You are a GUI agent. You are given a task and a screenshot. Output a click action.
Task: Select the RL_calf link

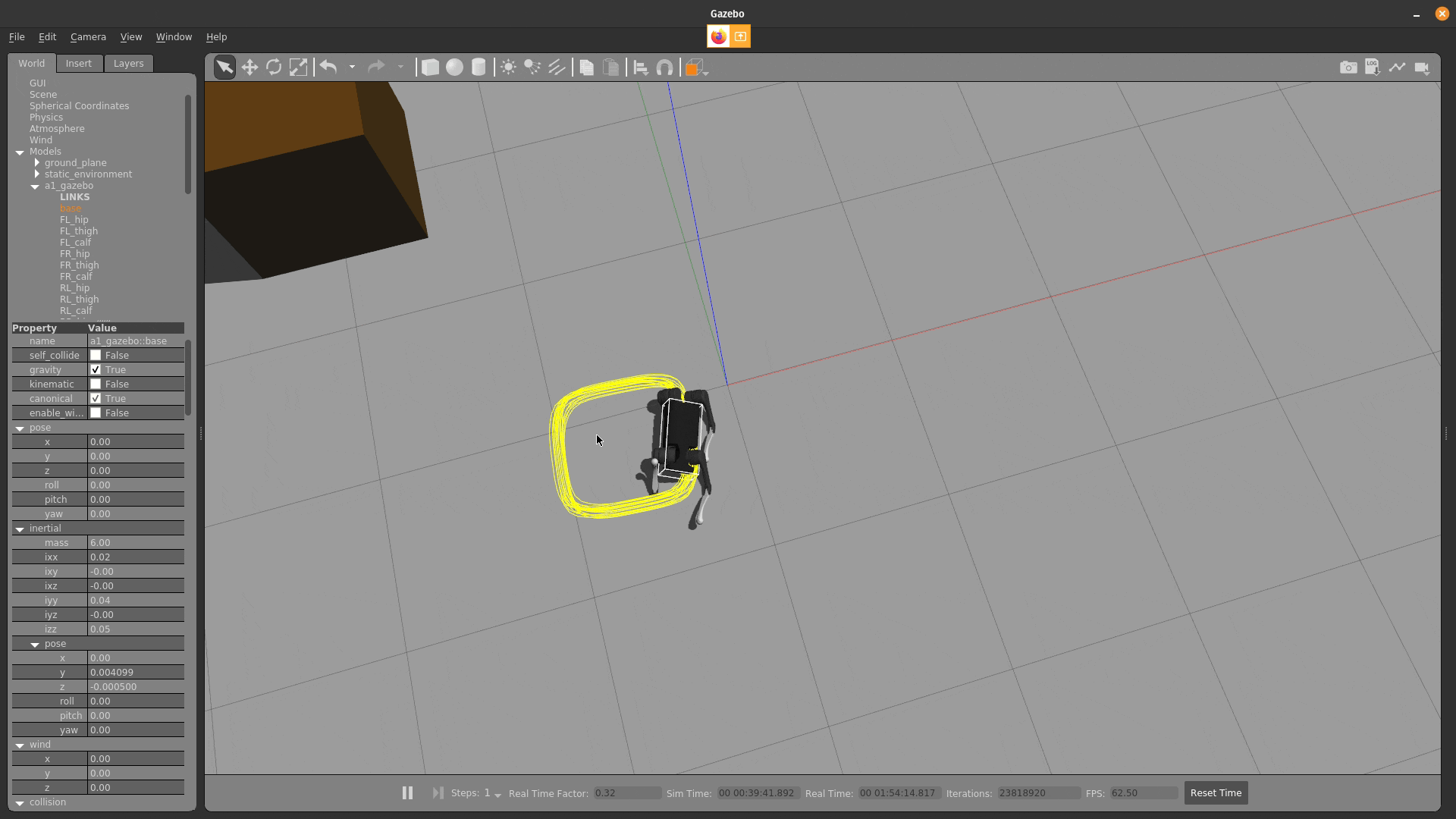pyautogui.click(x=76, y=310)
